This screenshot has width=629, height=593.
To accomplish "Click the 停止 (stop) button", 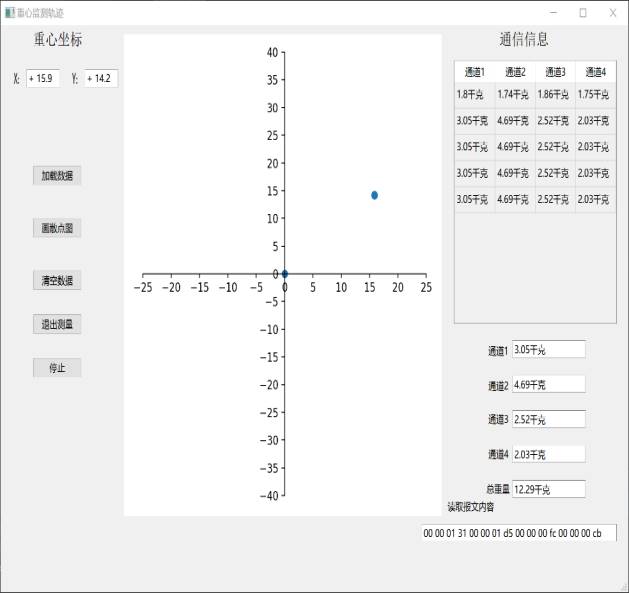I will coord(57,368).
